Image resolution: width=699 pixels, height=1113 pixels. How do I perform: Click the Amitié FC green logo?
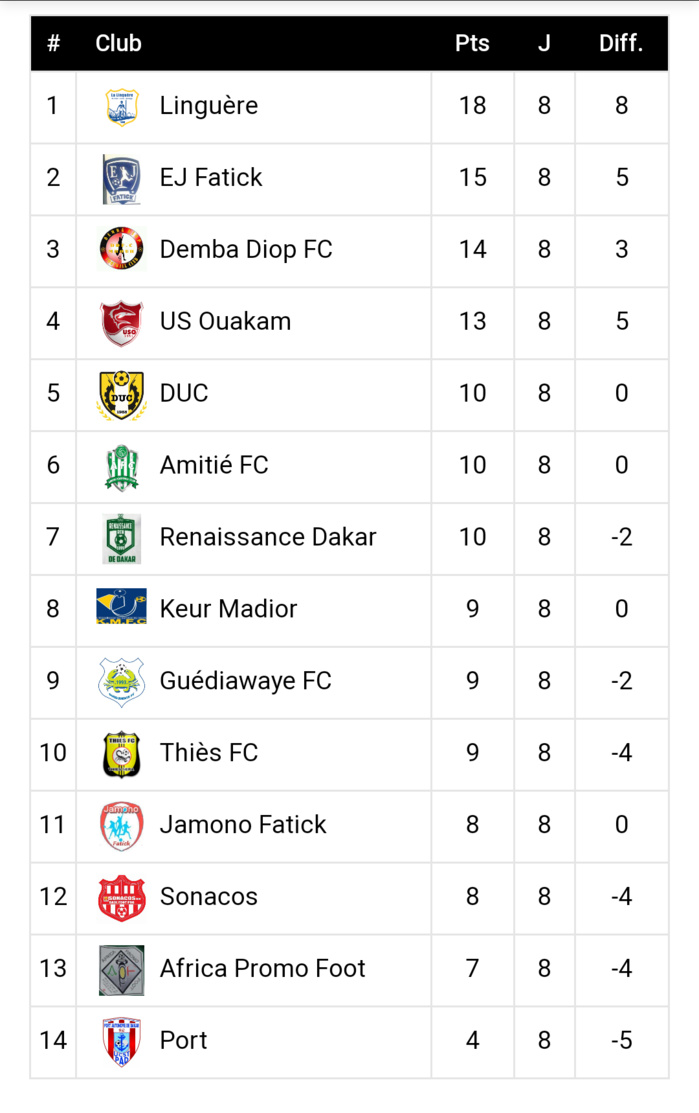tap(122, 466)
